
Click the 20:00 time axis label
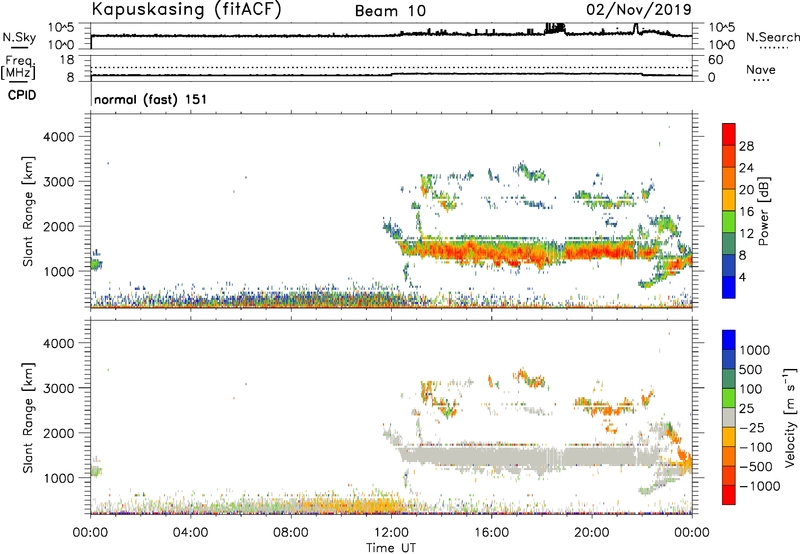point(592,533)
